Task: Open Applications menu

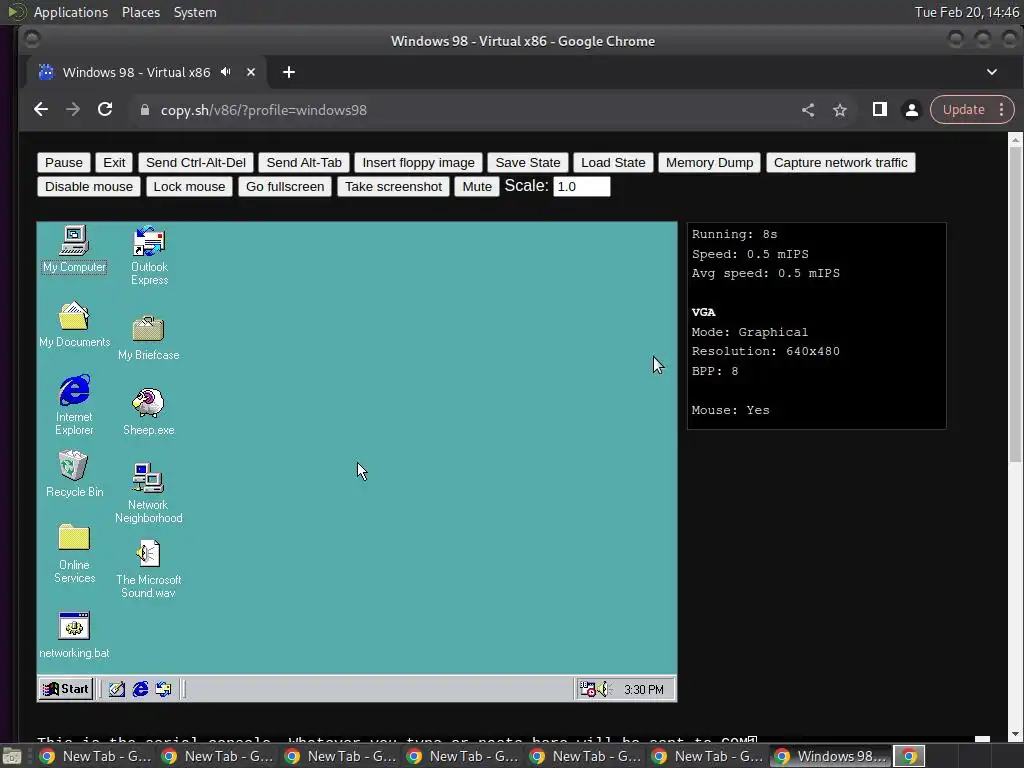Action: click(71, 12)
